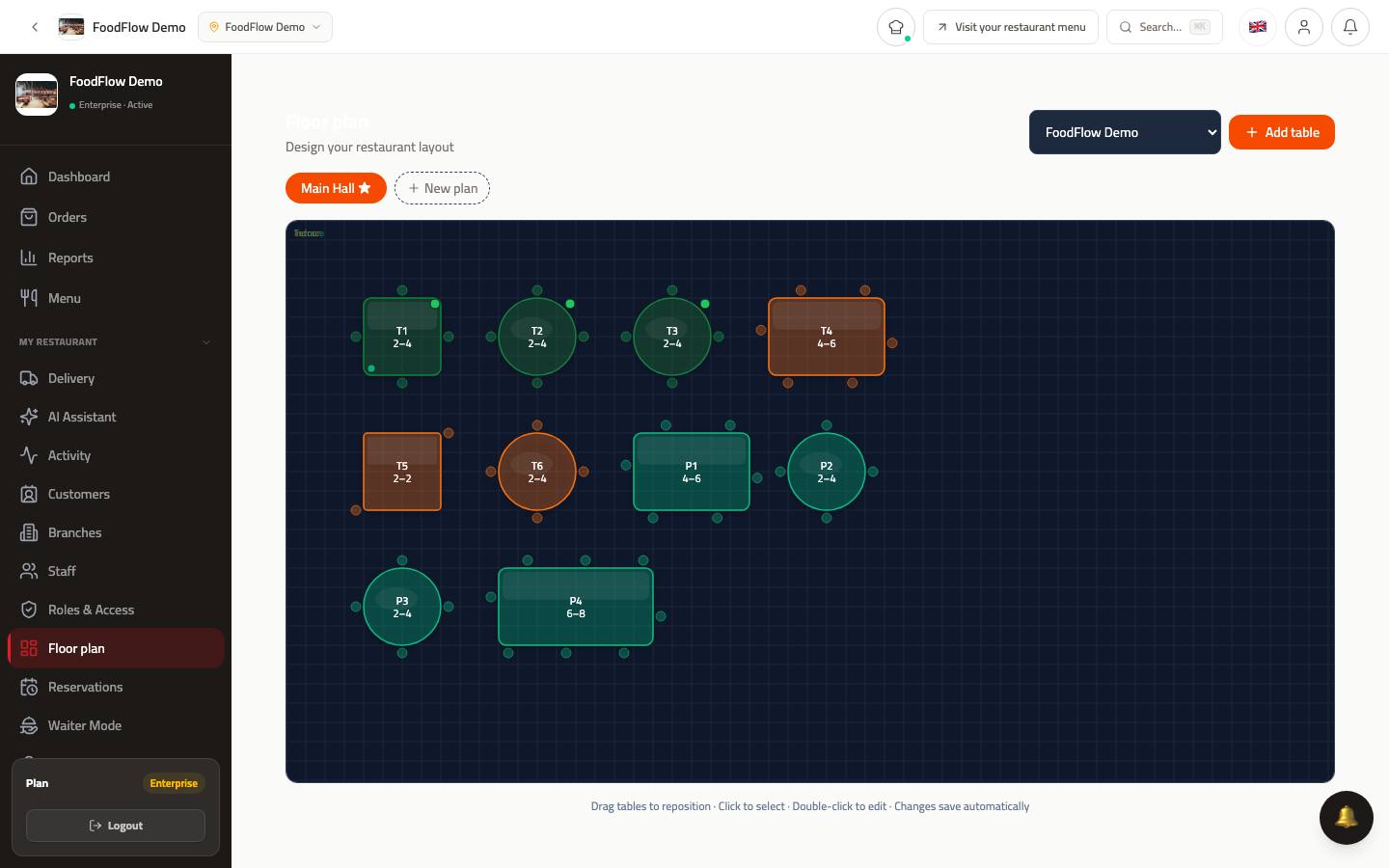Click the Roles & Access shield icon
Image resolution: width=1389 pixels, height=868 pixels.
pos(29,610)
